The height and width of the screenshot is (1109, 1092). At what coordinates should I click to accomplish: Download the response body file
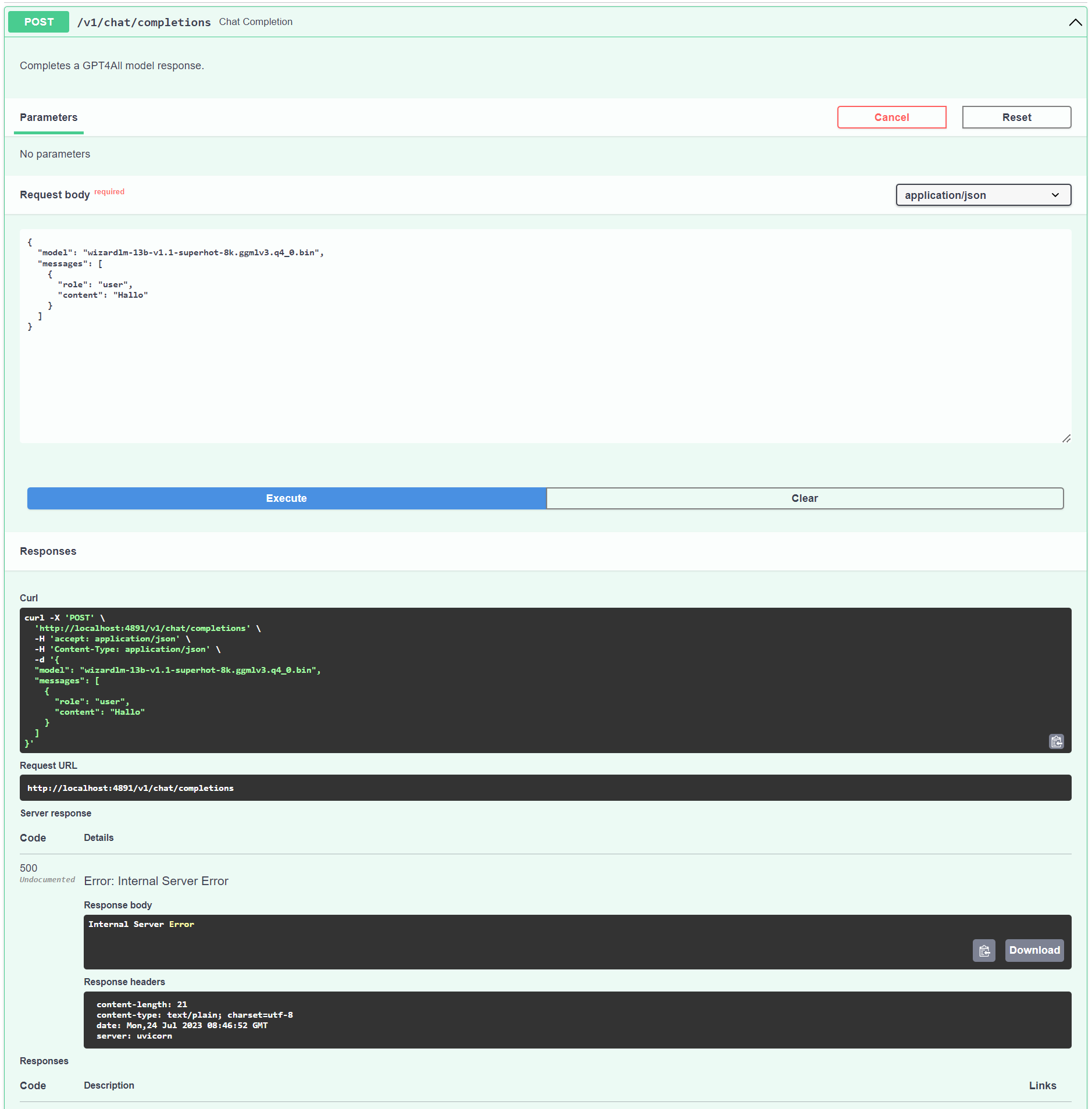pos(1034,950)
